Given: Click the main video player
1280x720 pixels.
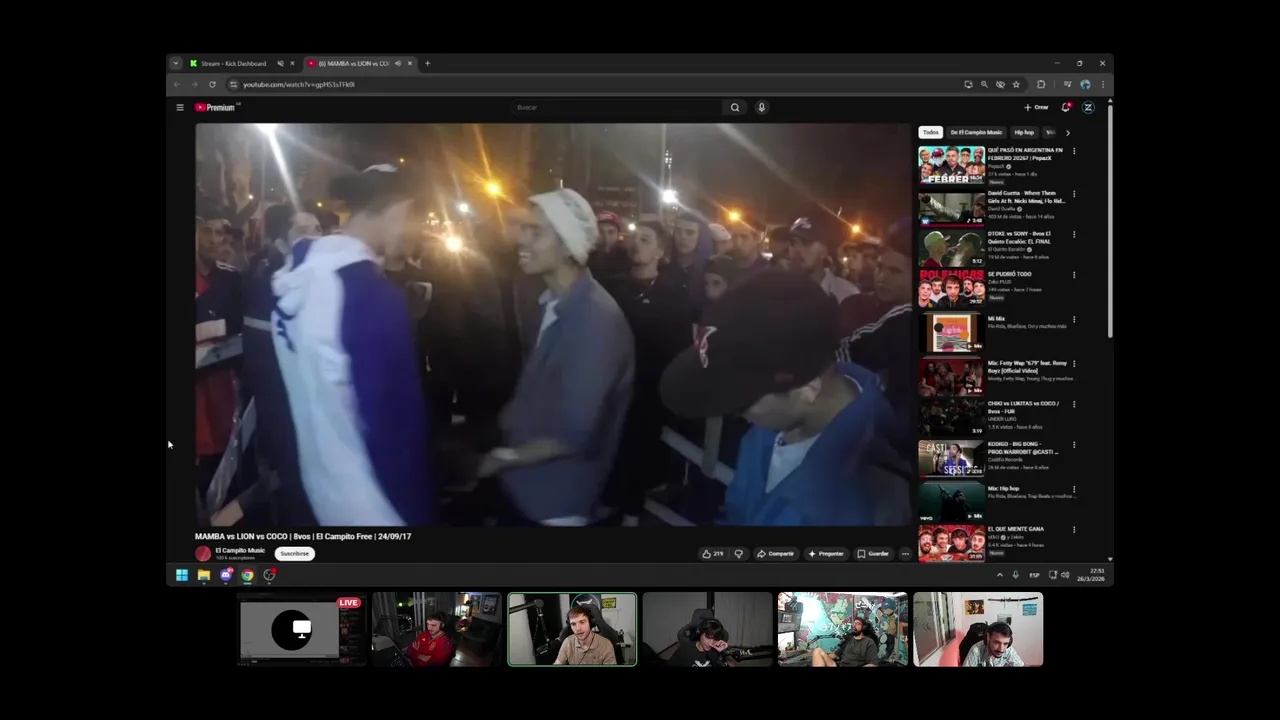Looking at the screenshot, I should tap(553, 324).
